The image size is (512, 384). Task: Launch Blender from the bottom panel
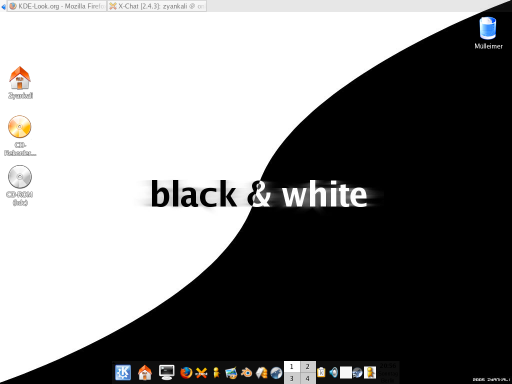[246, 372]
